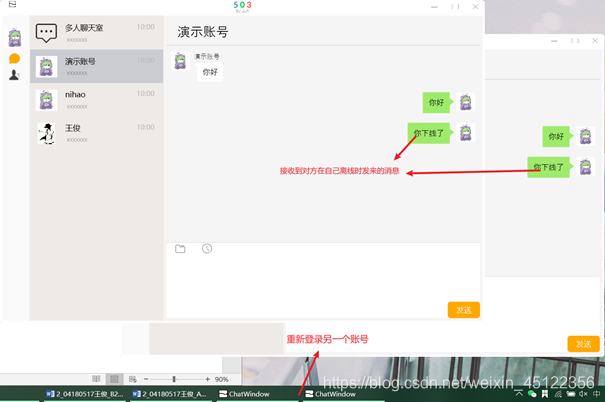Maximize the back chat window
This screenshot has height=402, width=605.
point(575,41)
